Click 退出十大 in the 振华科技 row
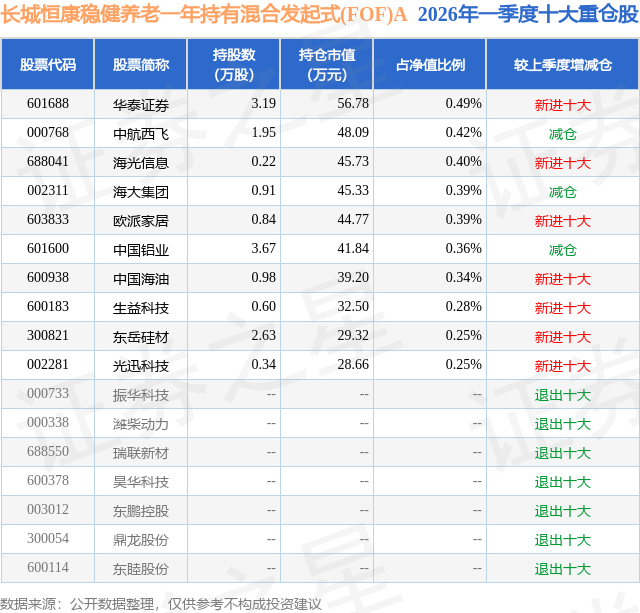 coord(563,395)
